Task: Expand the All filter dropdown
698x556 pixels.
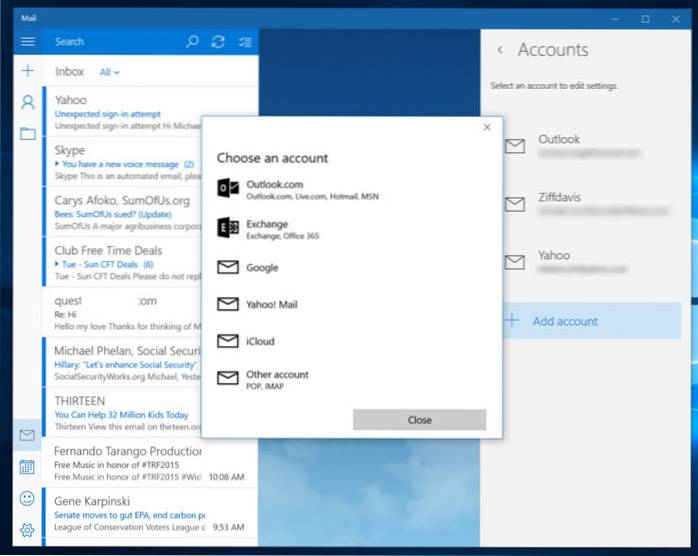Action: click(109, 72)
